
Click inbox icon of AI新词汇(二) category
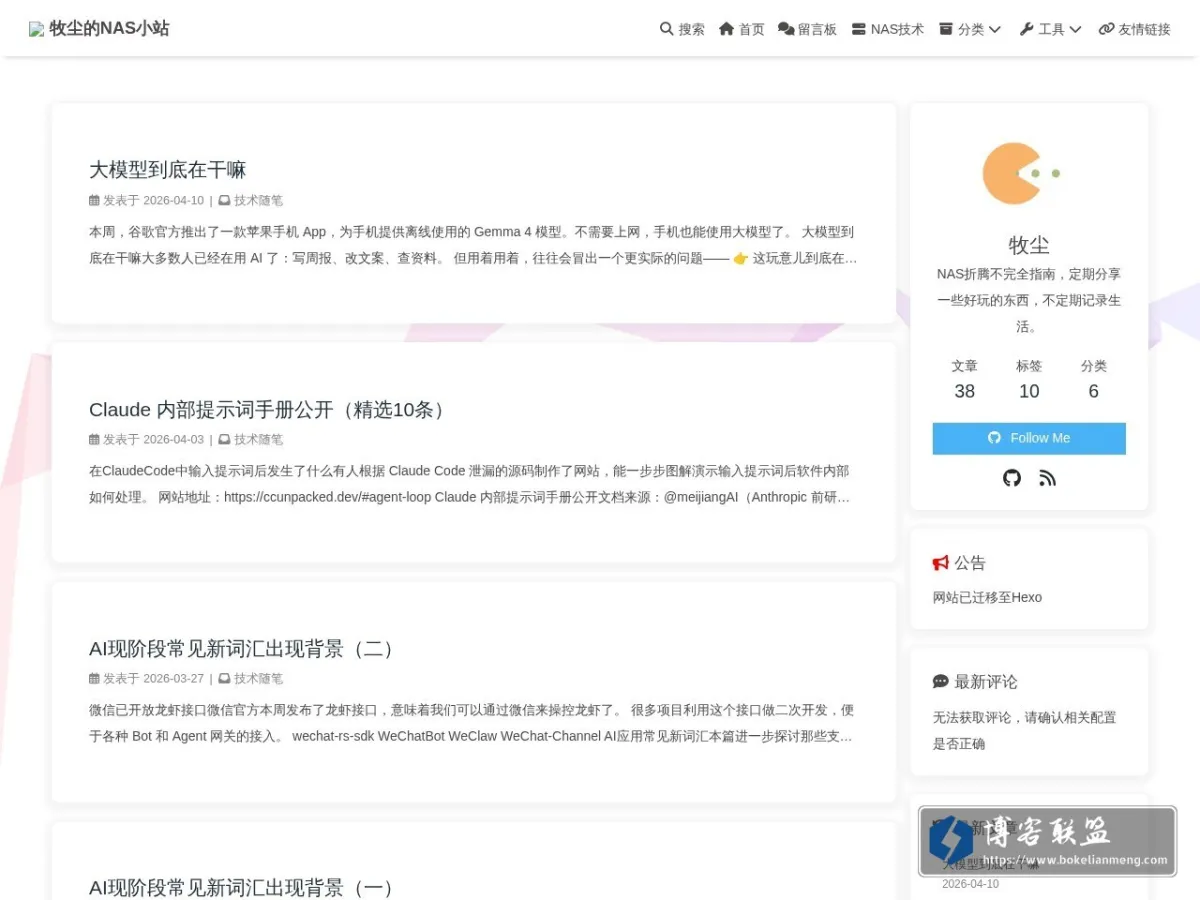coord(224,678)
